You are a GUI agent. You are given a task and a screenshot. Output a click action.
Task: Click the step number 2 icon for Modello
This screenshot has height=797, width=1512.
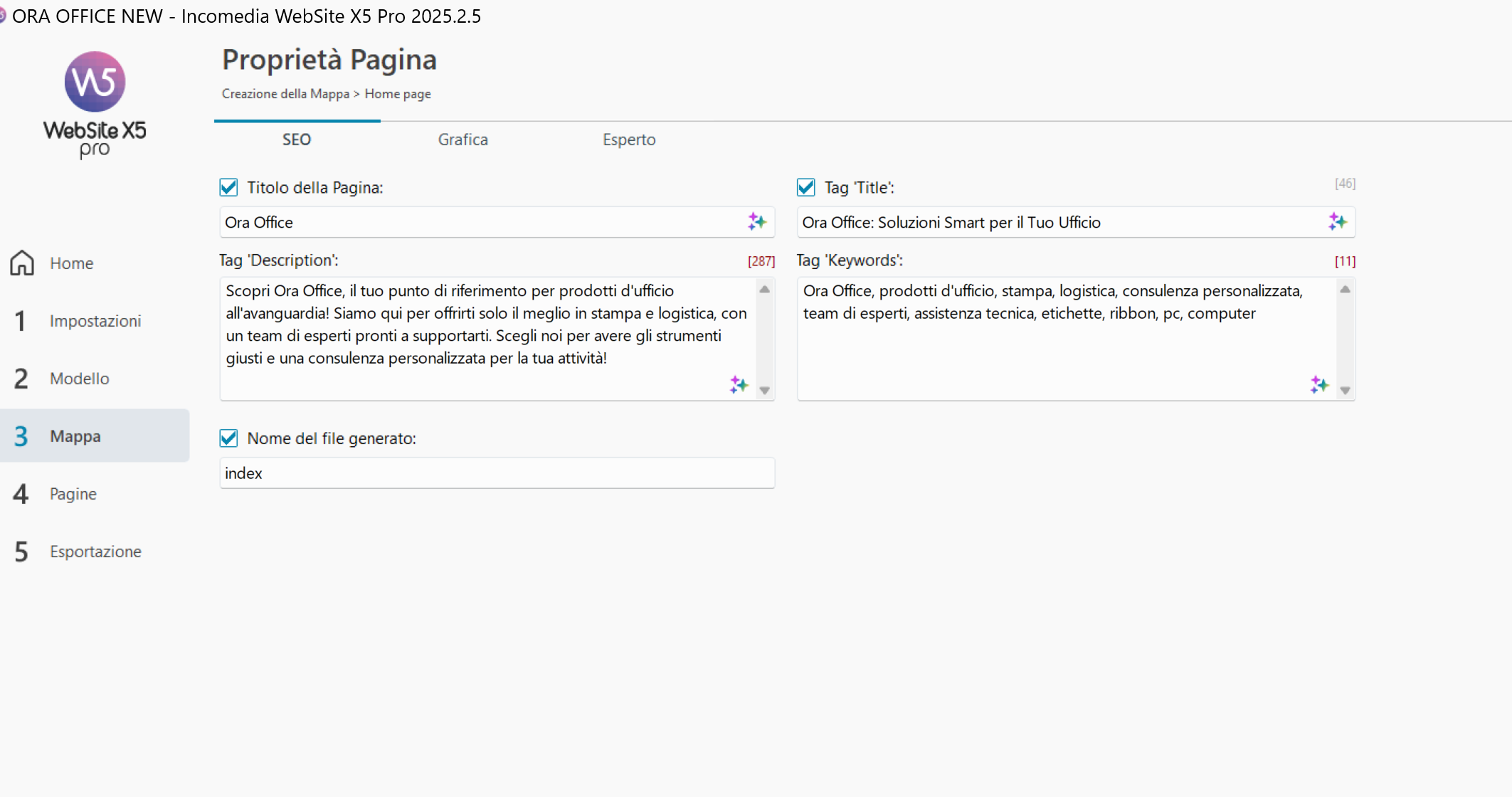pyautogui.click(x=21, y=379)
